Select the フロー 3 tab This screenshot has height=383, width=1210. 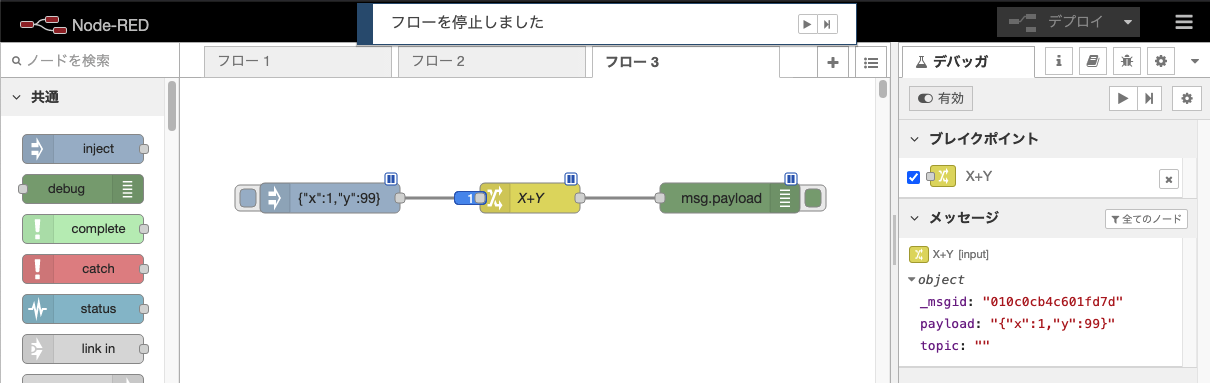pyautogui.click(x=685, y=62)
